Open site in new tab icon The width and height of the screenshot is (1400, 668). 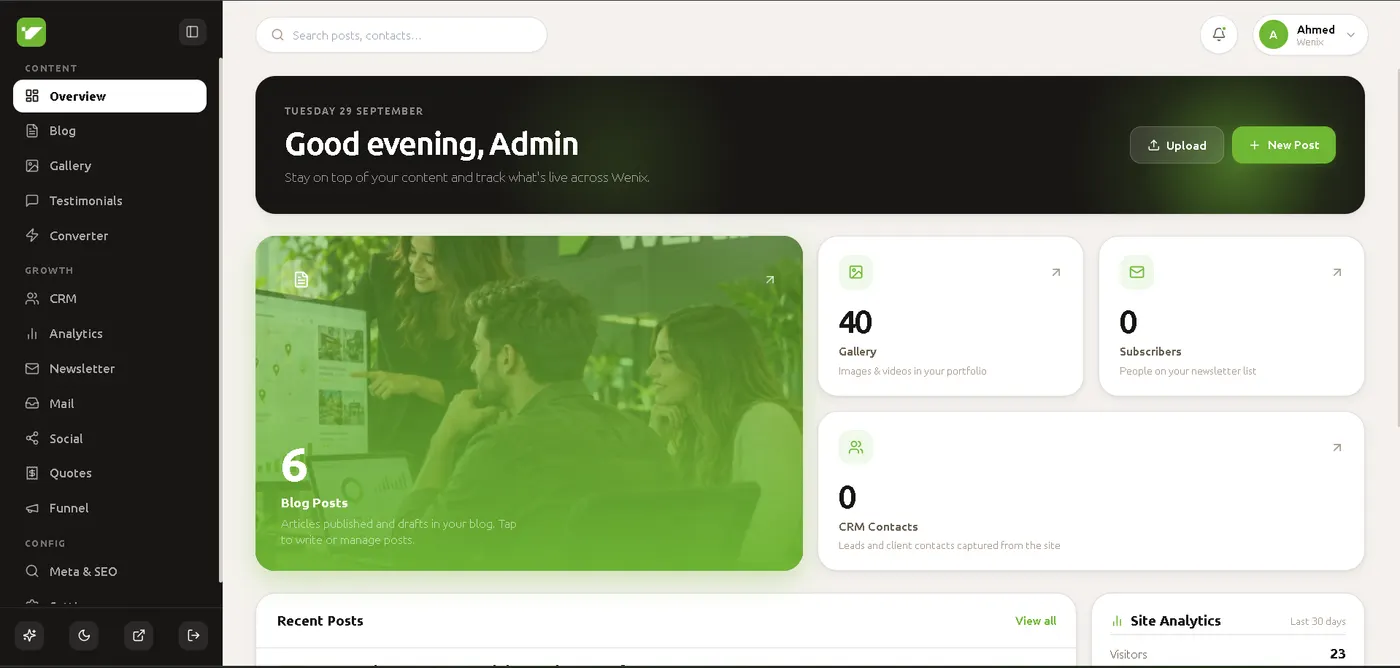tap(138, 635)
